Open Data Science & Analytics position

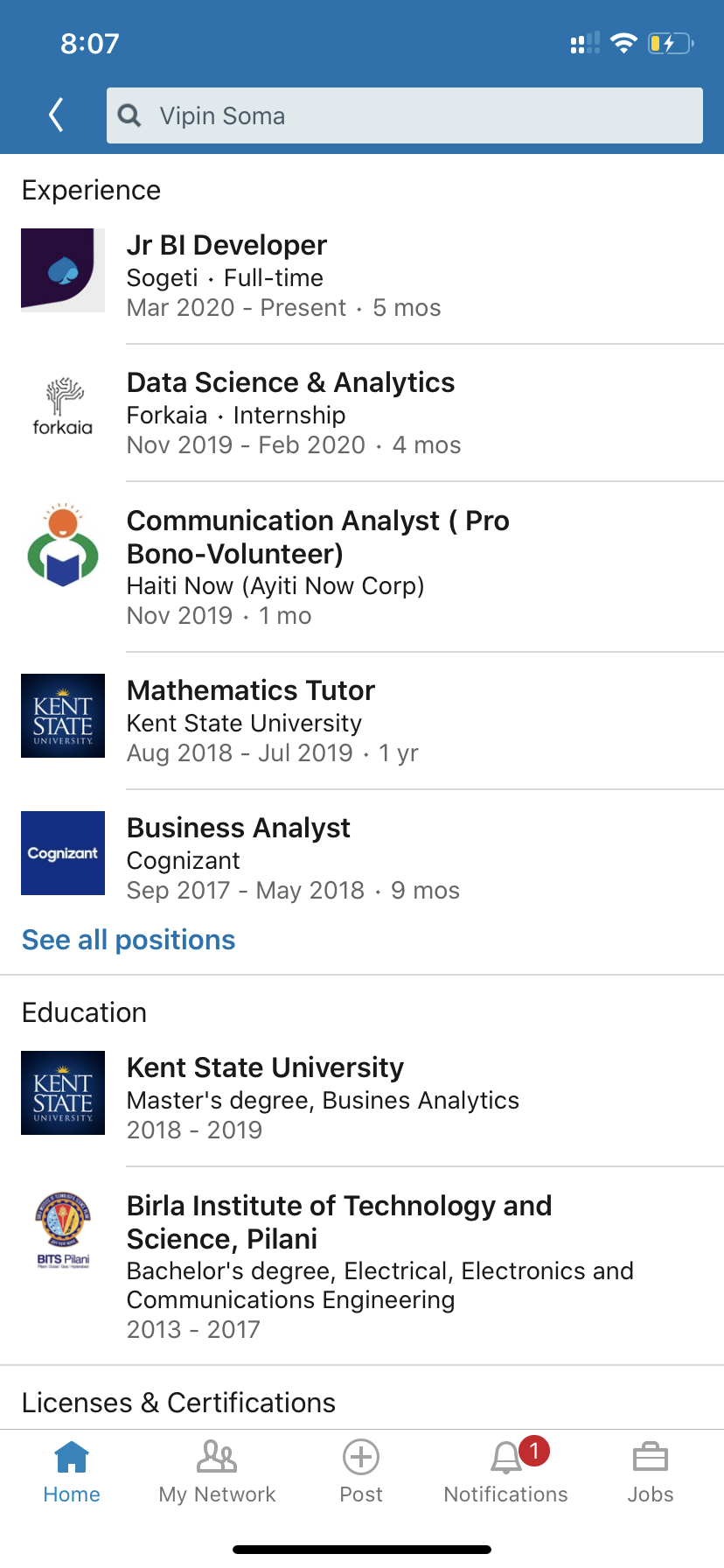[x=290, y=383]
